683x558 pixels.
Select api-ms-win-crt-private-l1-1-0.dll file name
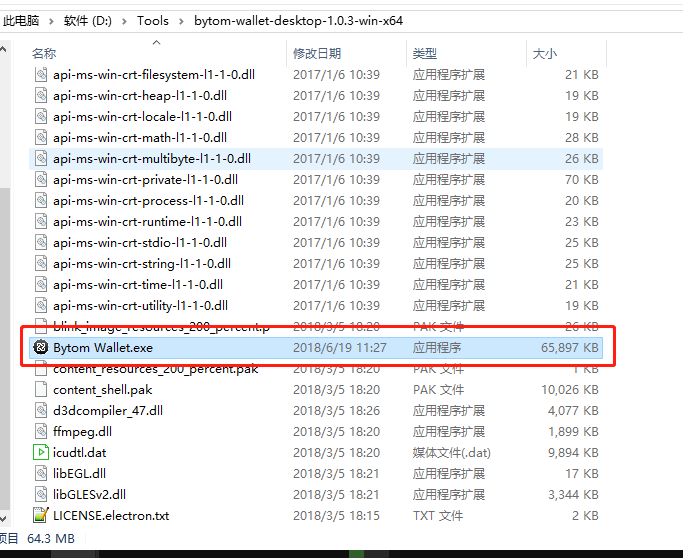(x=145, y=179)
